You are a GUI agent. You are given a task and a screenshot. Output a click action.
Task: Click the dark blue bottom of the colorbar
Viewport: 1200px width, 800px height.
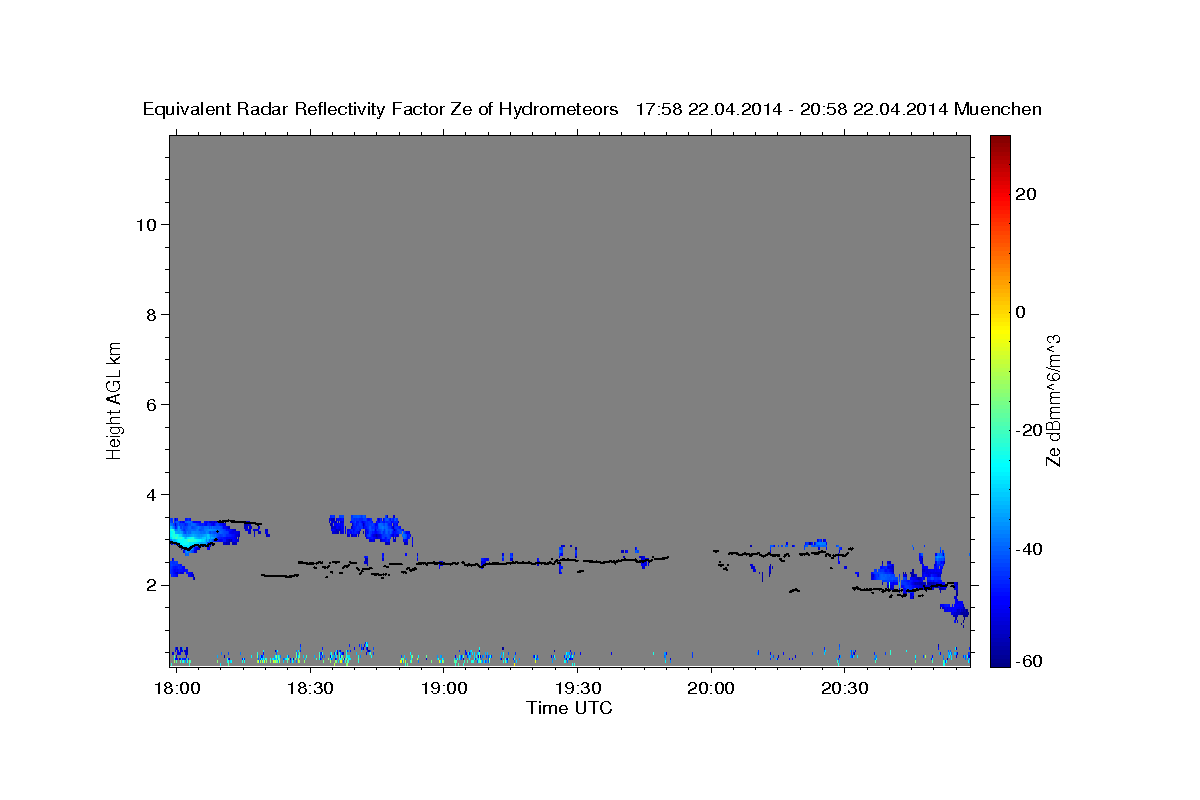click(1001, 658)
